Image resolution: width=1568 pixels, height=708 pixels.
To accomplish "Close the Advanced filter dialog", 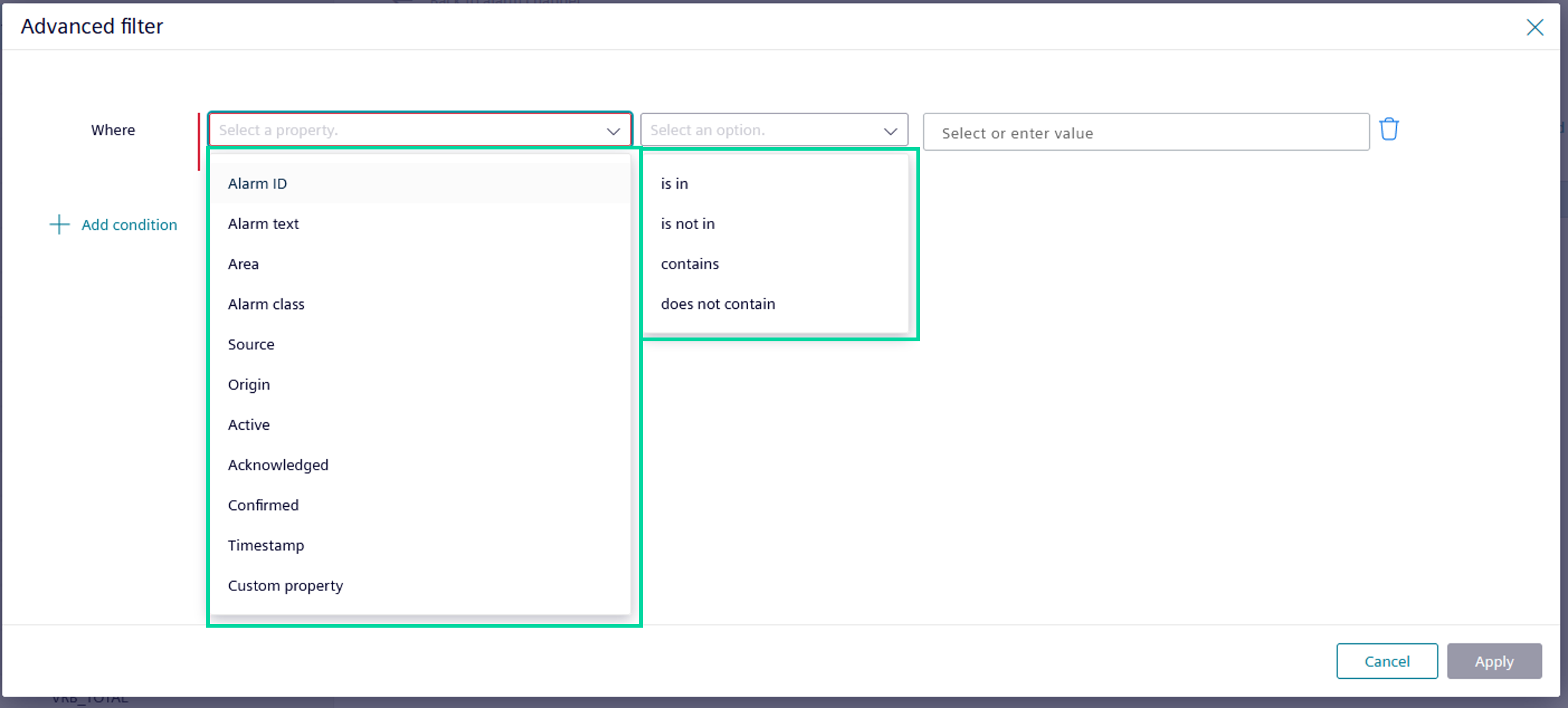I will [1534, 27].
